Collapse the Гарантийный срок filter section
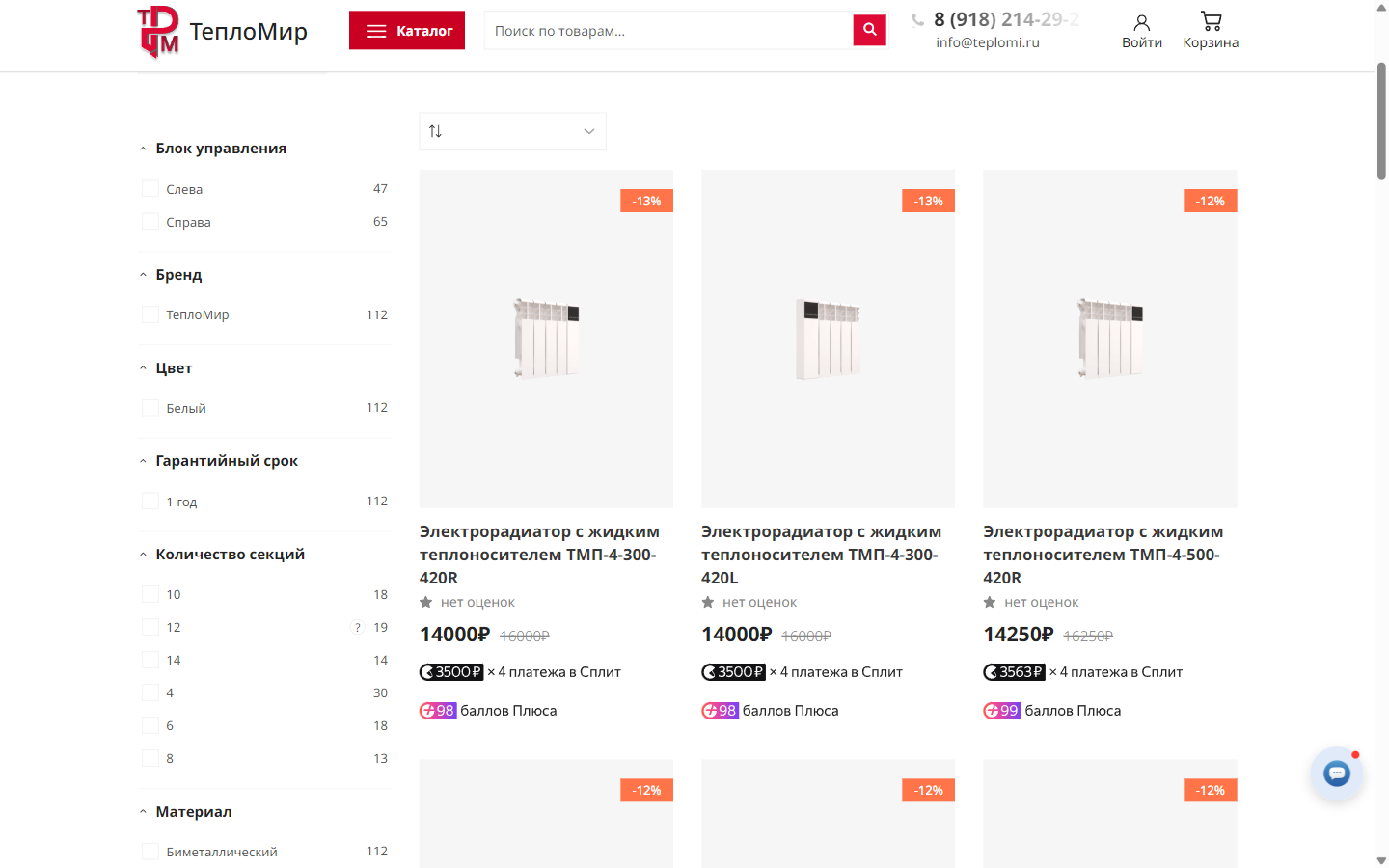The width and height of the screenshot is (1389, 868). [x=227, y=461]
